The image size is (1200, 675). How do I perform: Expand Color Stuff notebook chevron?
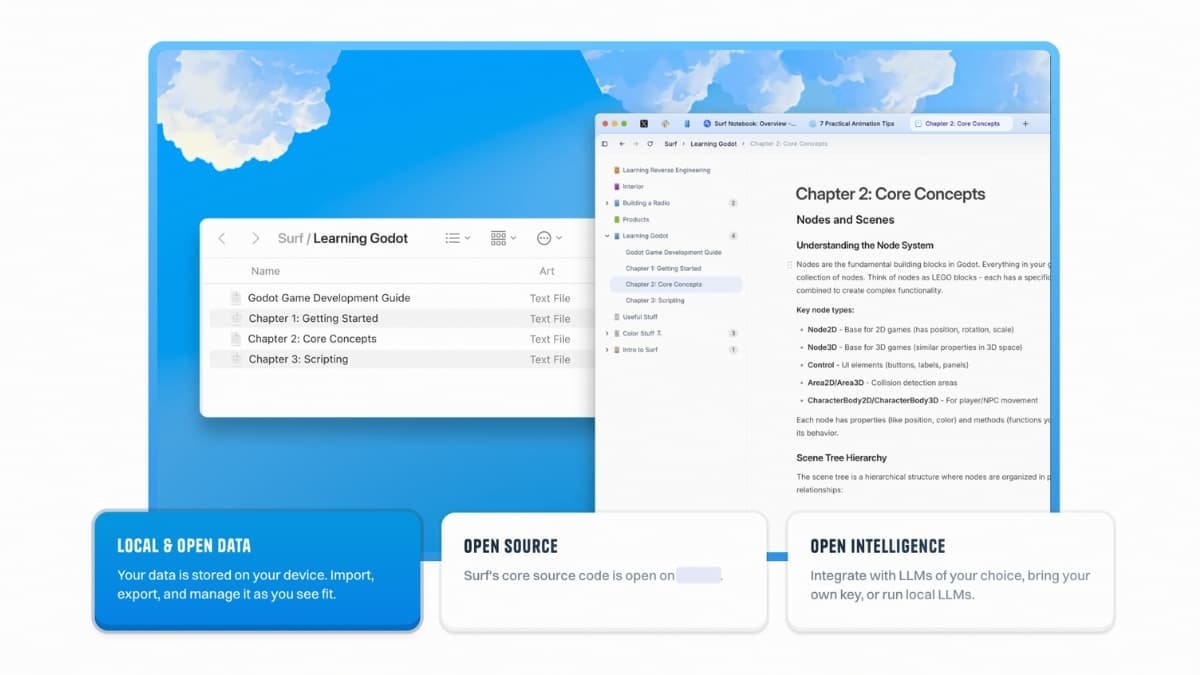point(606,333)
